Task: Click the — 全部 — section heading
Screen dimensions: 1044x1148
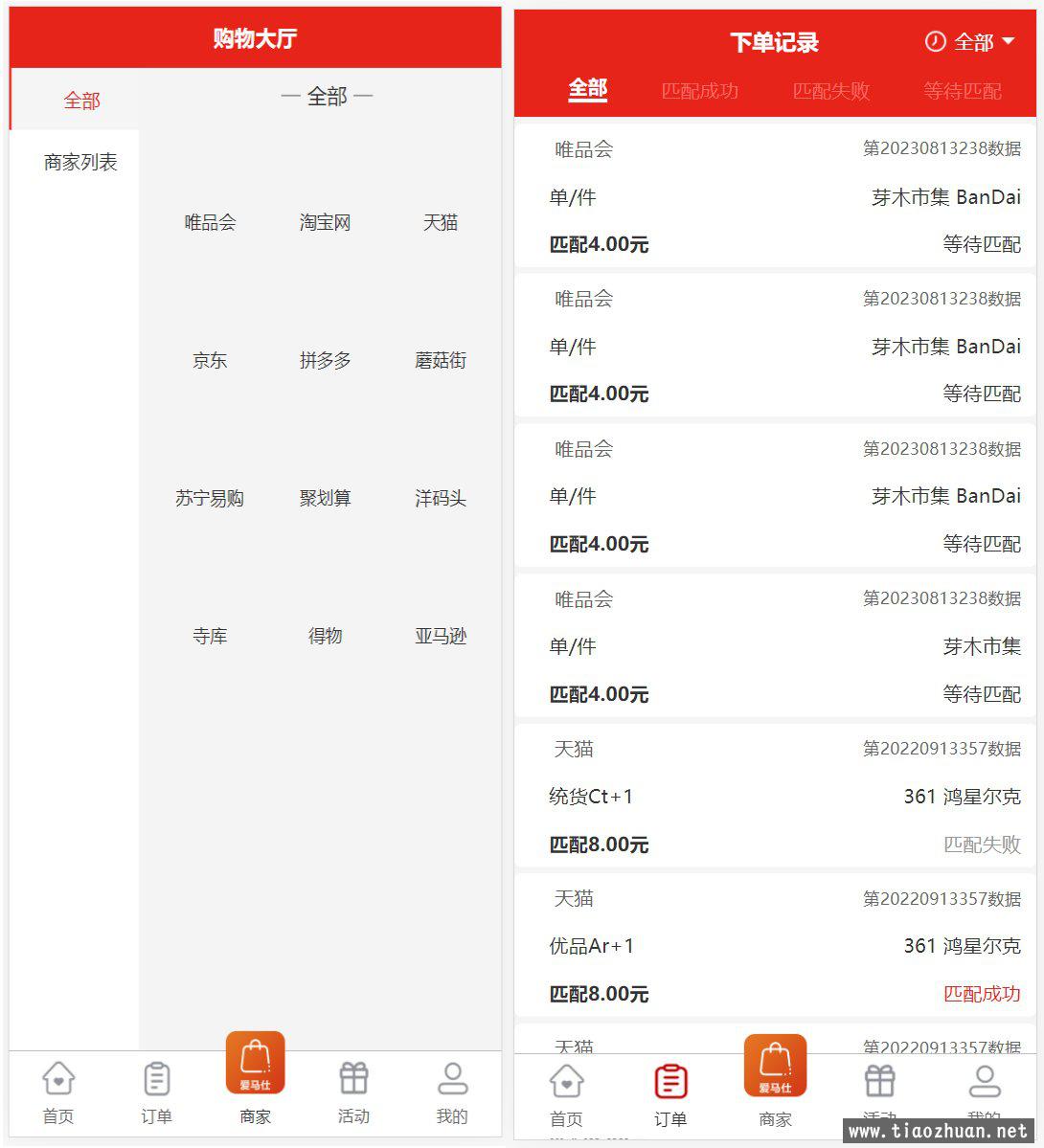Action: tap(327, 96)
